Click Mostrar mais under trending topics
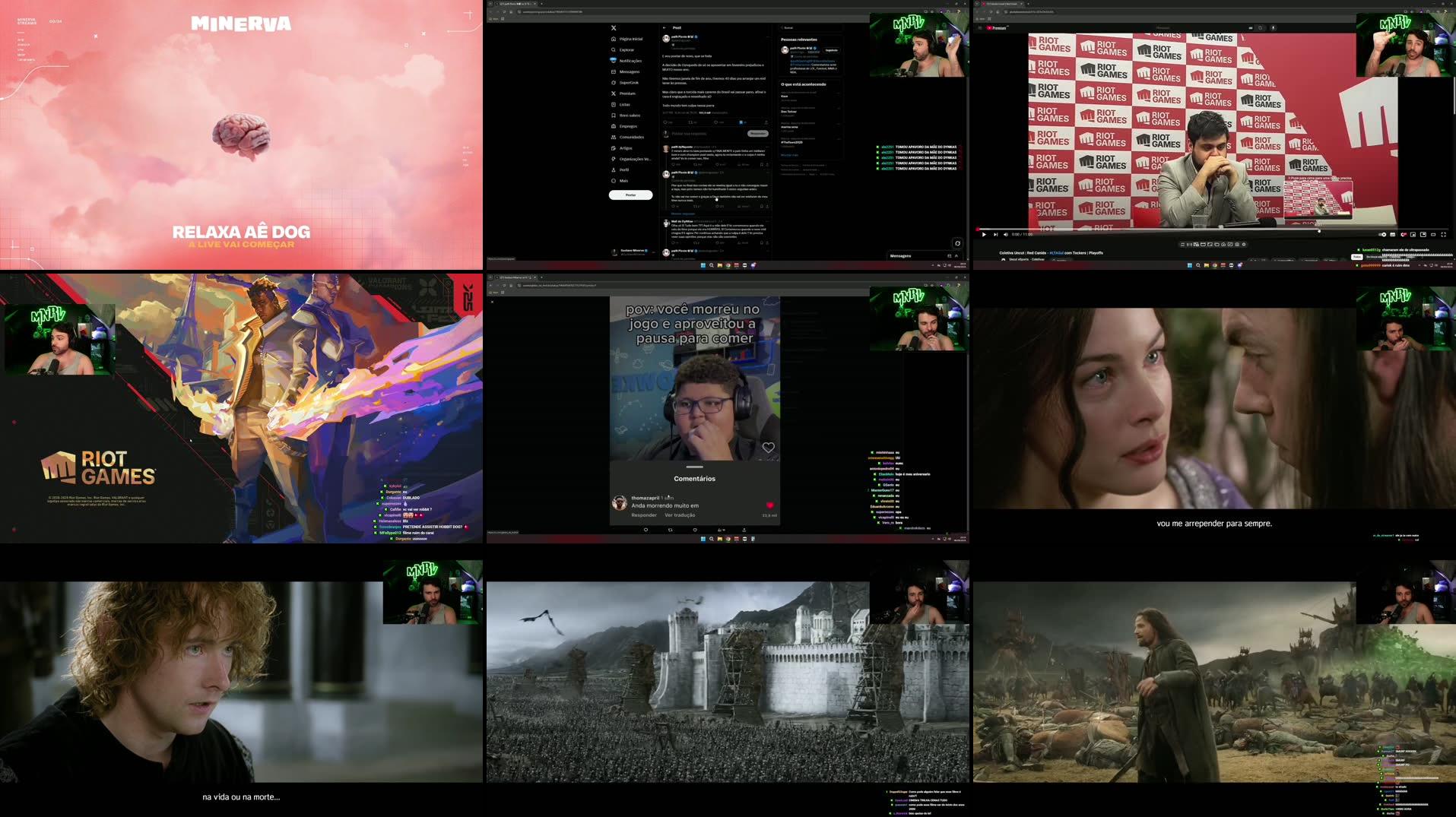1456x817 pixels. (x=789, y=155)
